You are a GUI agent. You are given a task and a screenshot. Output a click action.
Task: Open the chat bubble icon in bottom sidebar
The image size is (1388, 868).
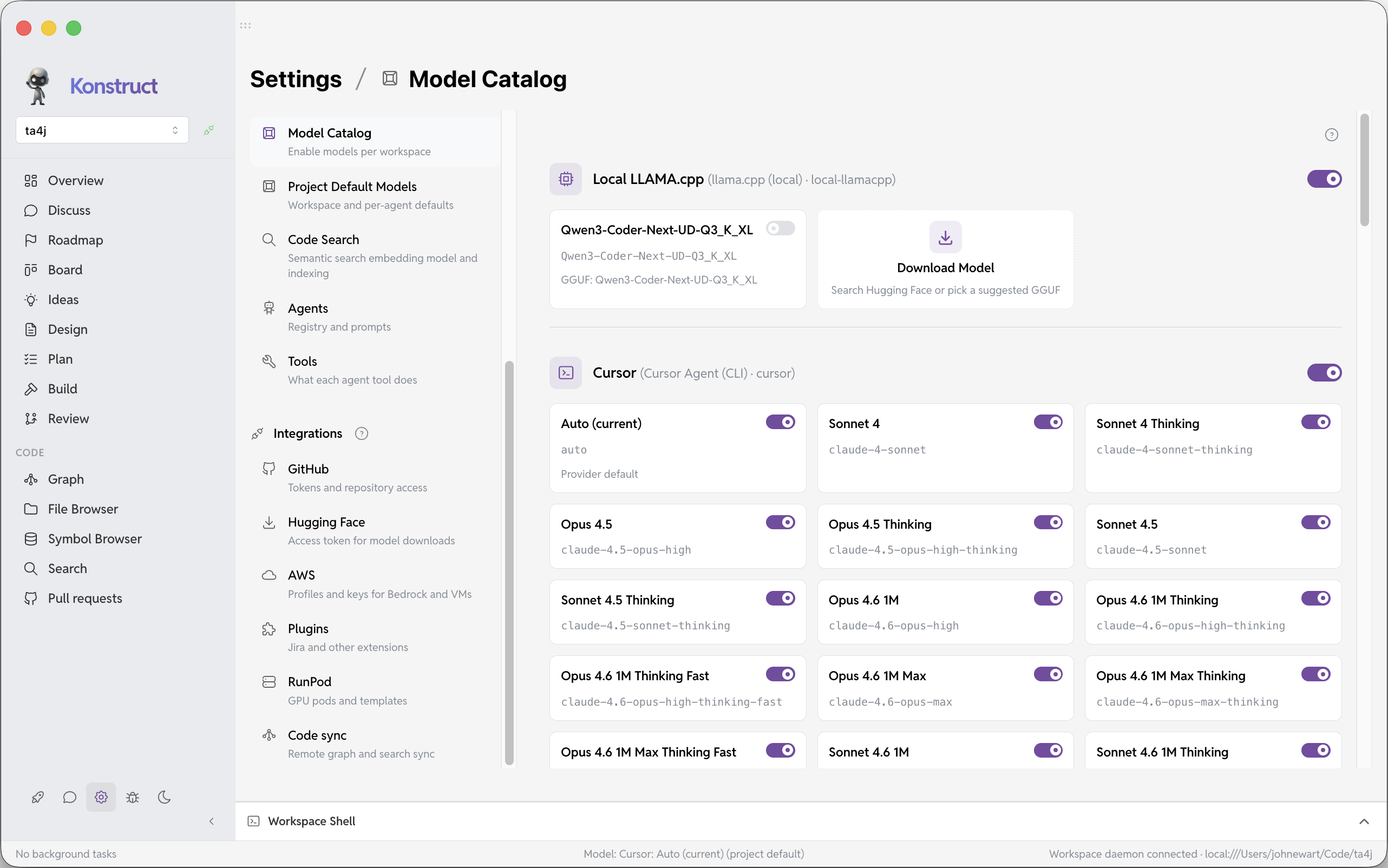point(69,797)
